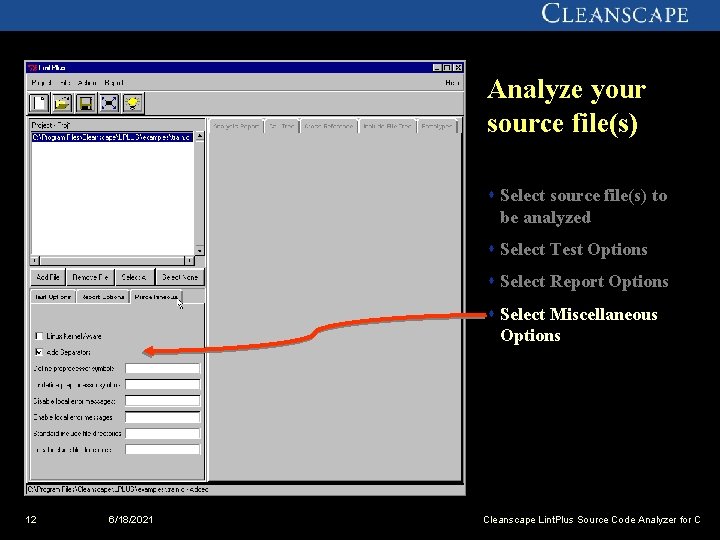Screen dimensions: 720x540
Task: Click the Undefine preprocessor symbols input field
Action: [163, 385]
